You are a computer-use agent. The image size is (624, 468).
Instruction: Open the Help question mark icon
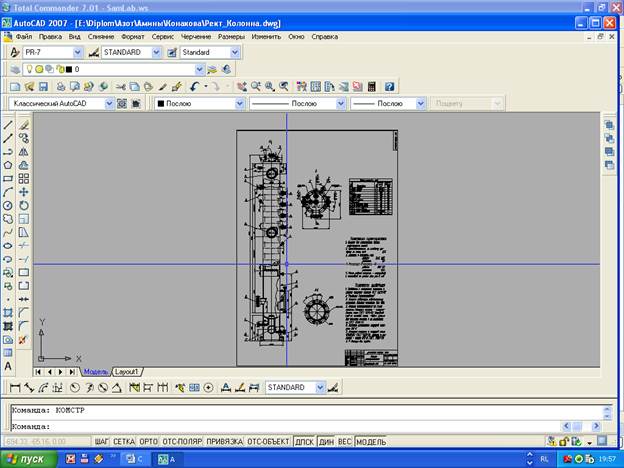click(389, 87)
